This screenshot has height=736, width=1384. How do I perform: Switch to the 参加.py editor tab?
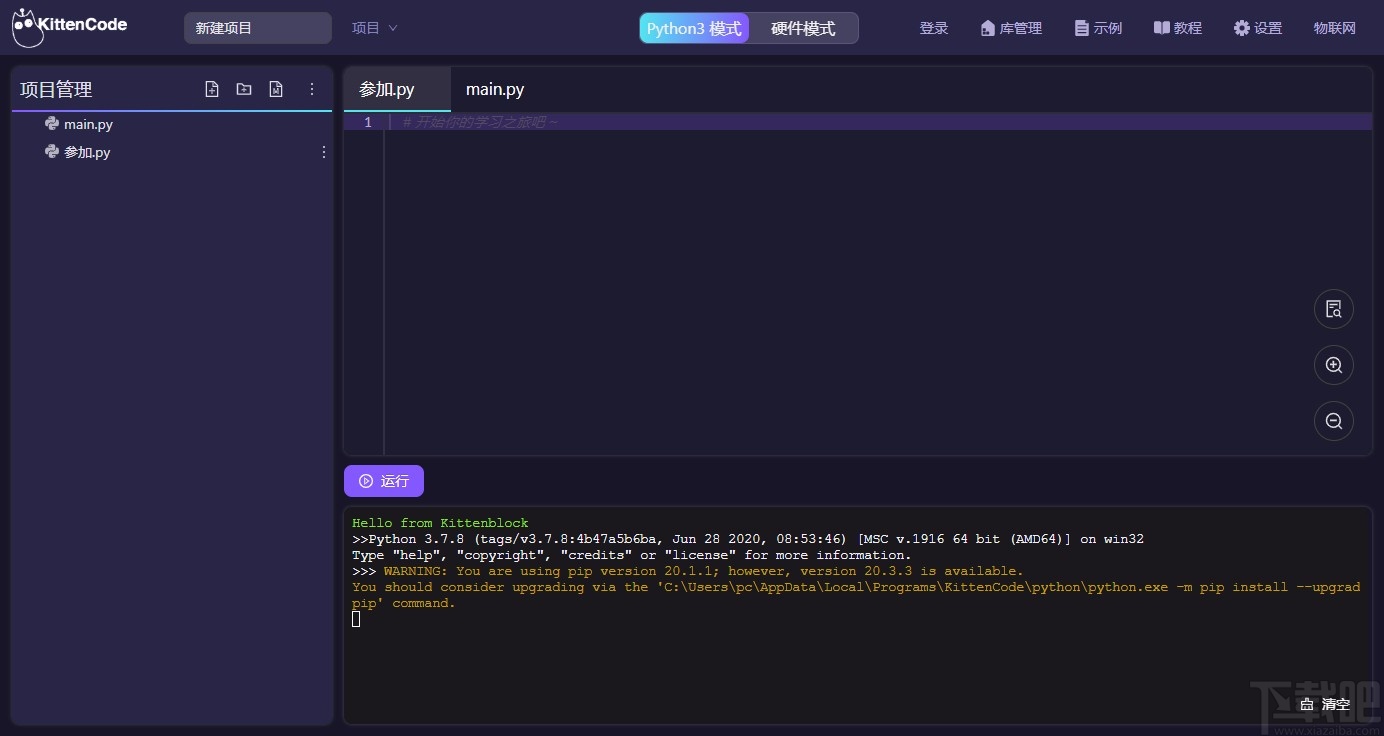point(397,89)
